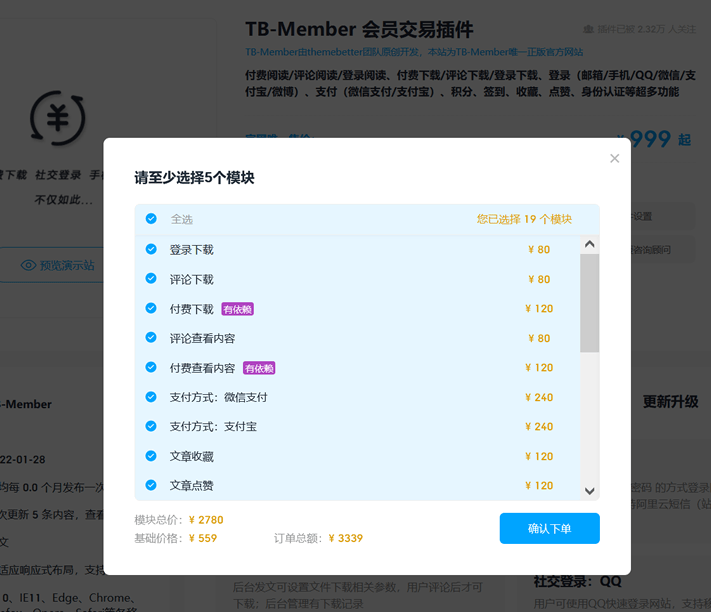Uncheck the 文章收藏 module

(151, 456)
